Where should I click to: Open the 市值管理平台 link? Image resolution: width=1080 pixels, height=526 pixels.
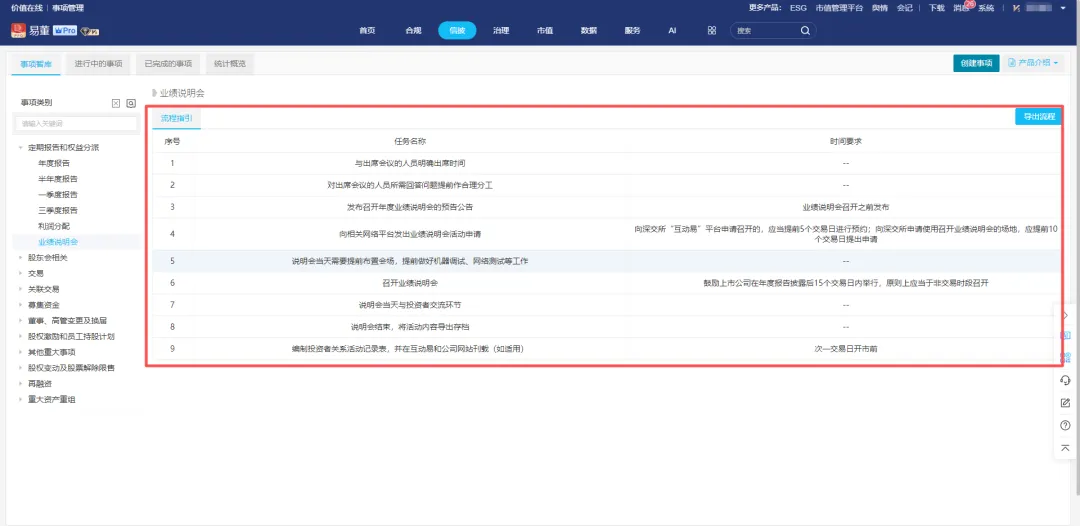click(838, 8)
